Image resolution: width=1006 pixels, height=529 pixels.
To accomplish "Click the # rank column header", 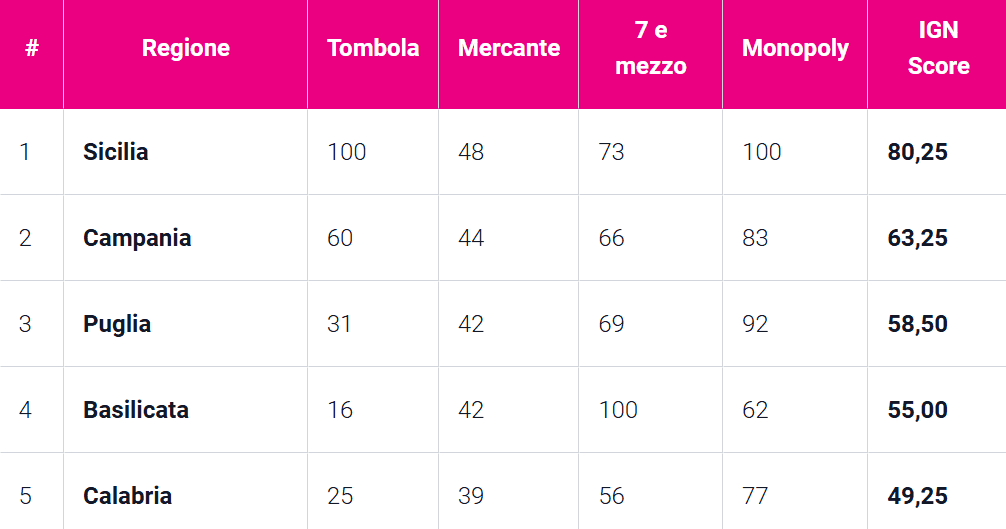I will pos(31,48).
